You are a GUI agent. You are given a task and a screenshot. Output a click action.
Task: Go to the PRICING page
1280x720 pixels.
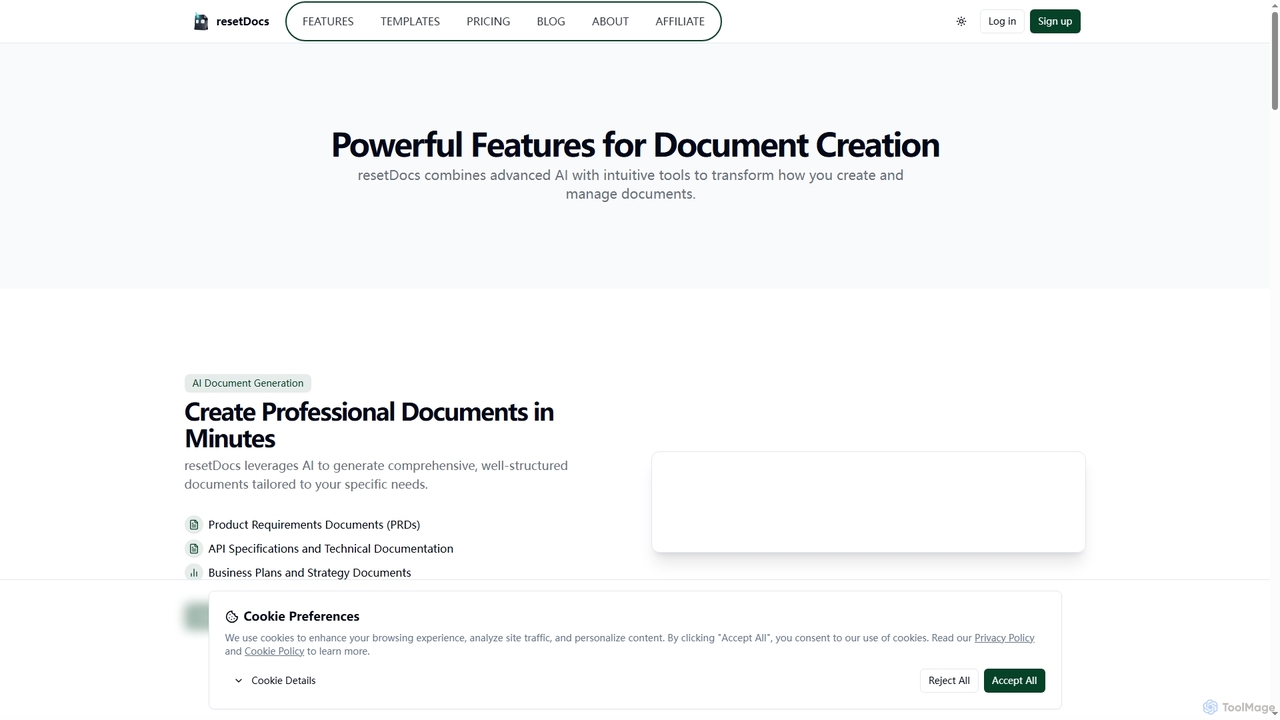click(488, 21)
